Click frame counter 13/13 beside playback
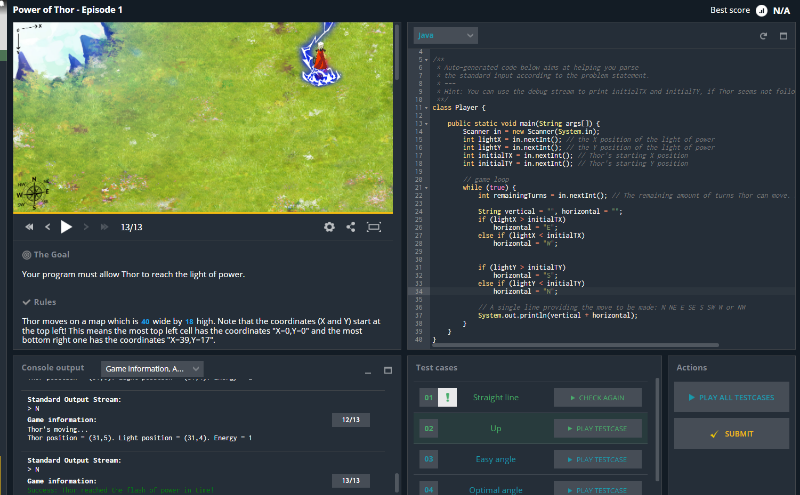 point(131,227)
